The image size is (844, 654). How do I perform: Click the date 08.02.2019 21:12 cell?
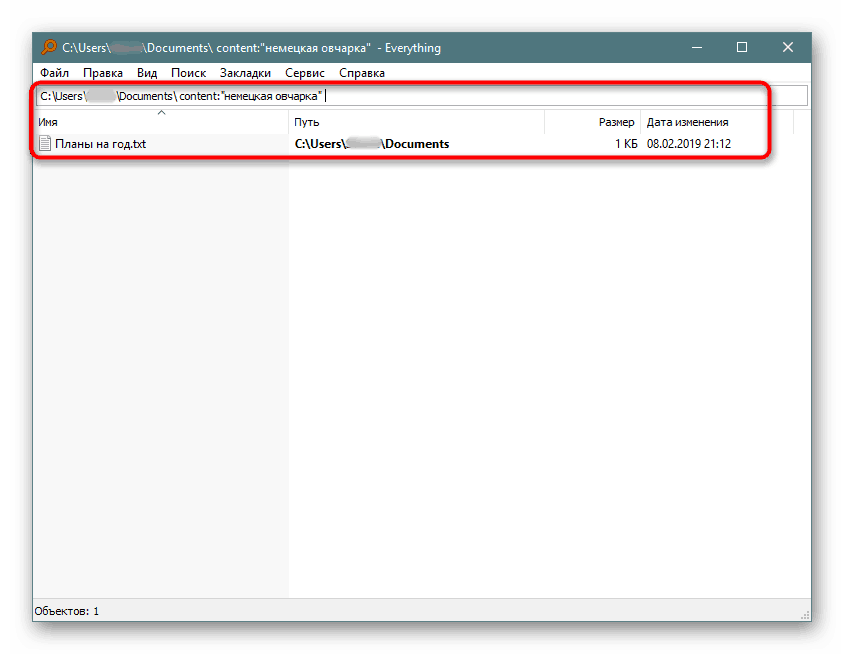689,144
